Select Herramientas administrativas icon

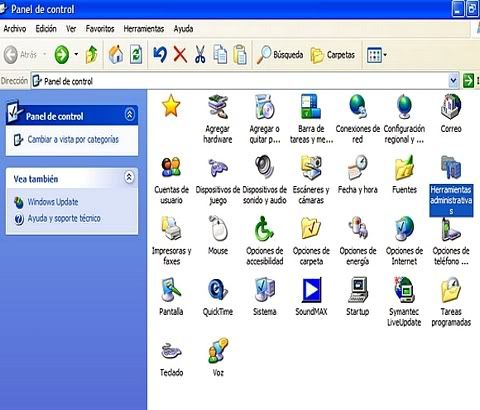451,168
